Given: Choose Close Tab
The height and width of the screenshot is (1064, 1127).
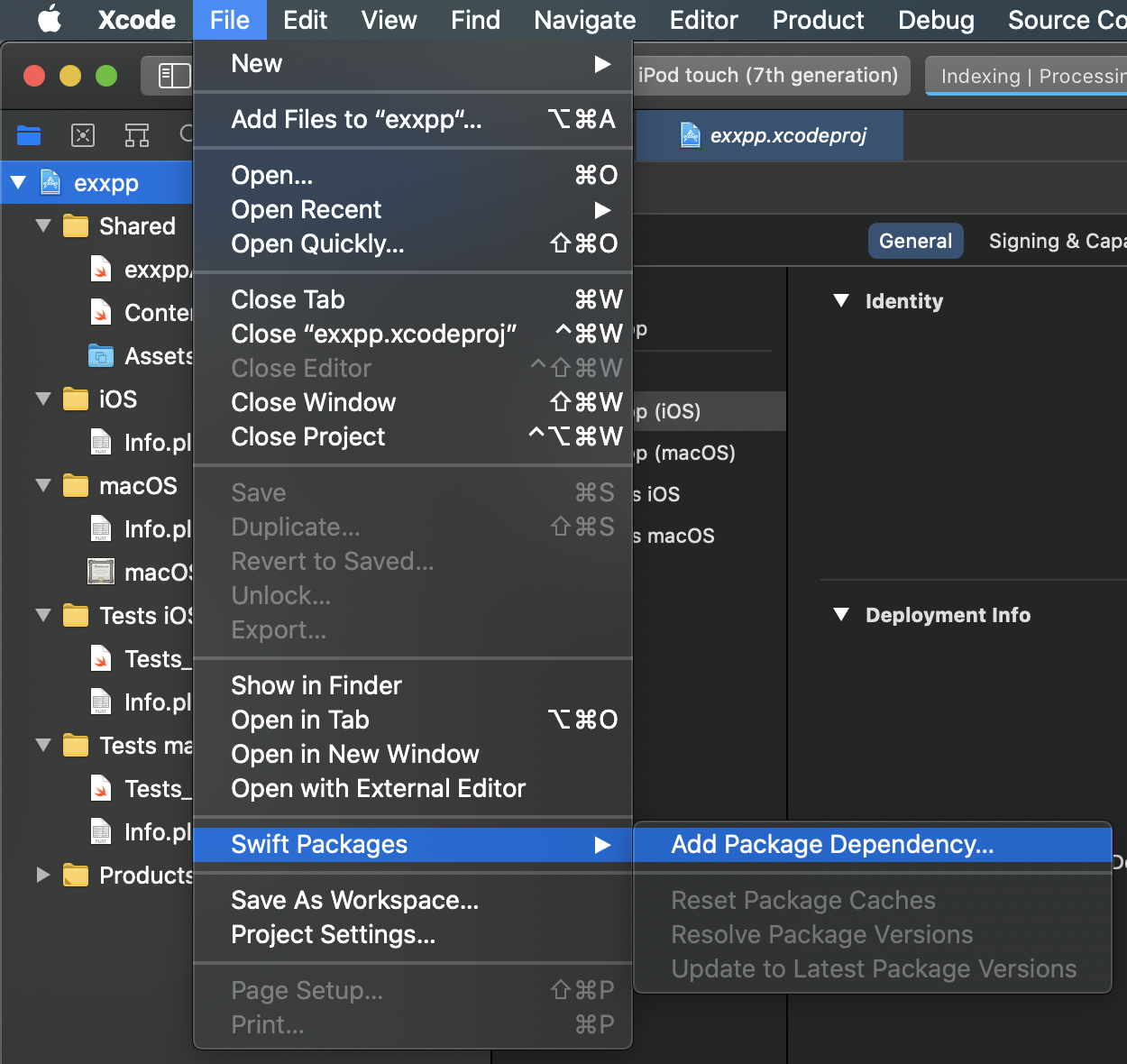Looking at the screenshot, I should click(413, 299).
